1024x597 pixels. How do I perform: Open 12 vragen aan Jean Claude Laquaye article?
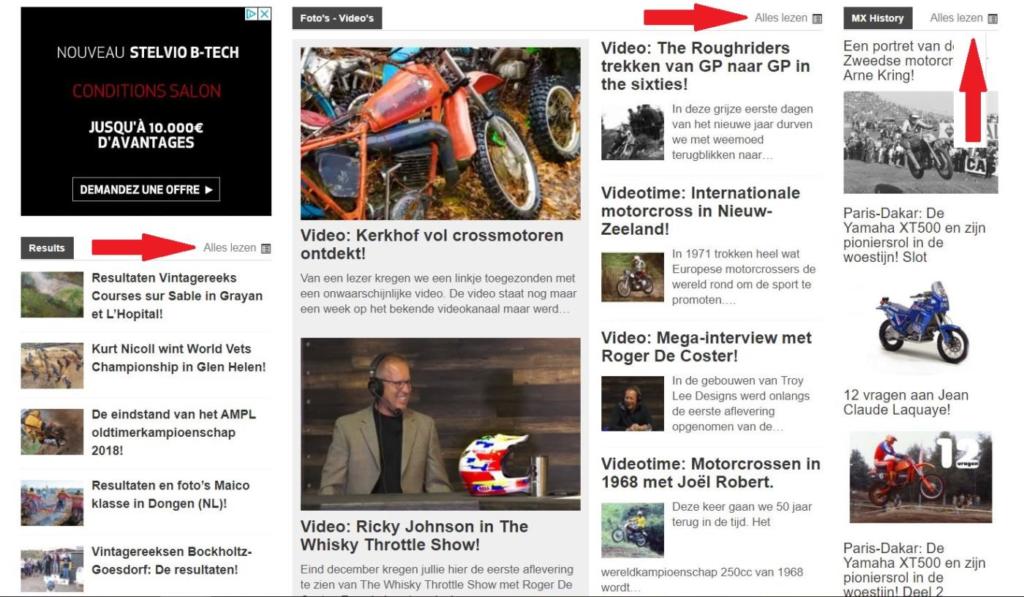click(905, 402)
